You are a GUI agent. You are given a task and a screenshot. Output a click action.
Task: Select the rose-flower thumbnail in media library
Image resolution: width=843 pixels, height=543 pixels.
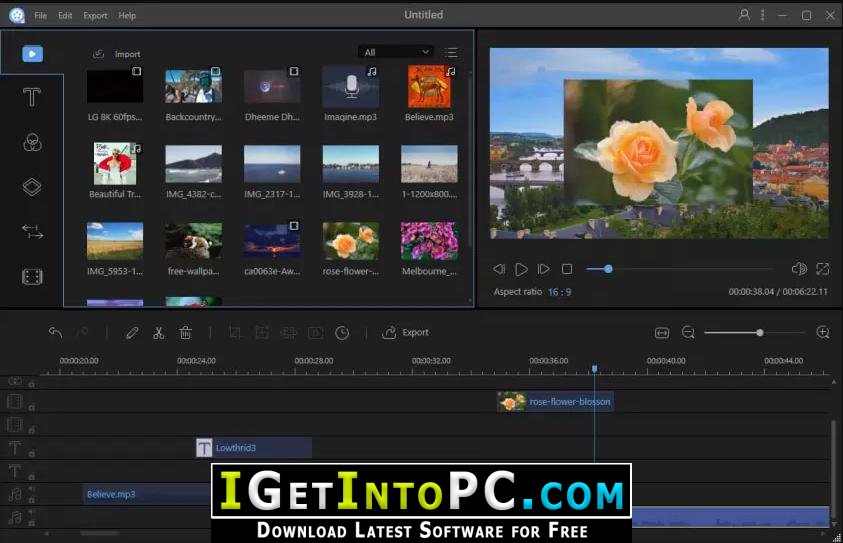click(351, 241)
